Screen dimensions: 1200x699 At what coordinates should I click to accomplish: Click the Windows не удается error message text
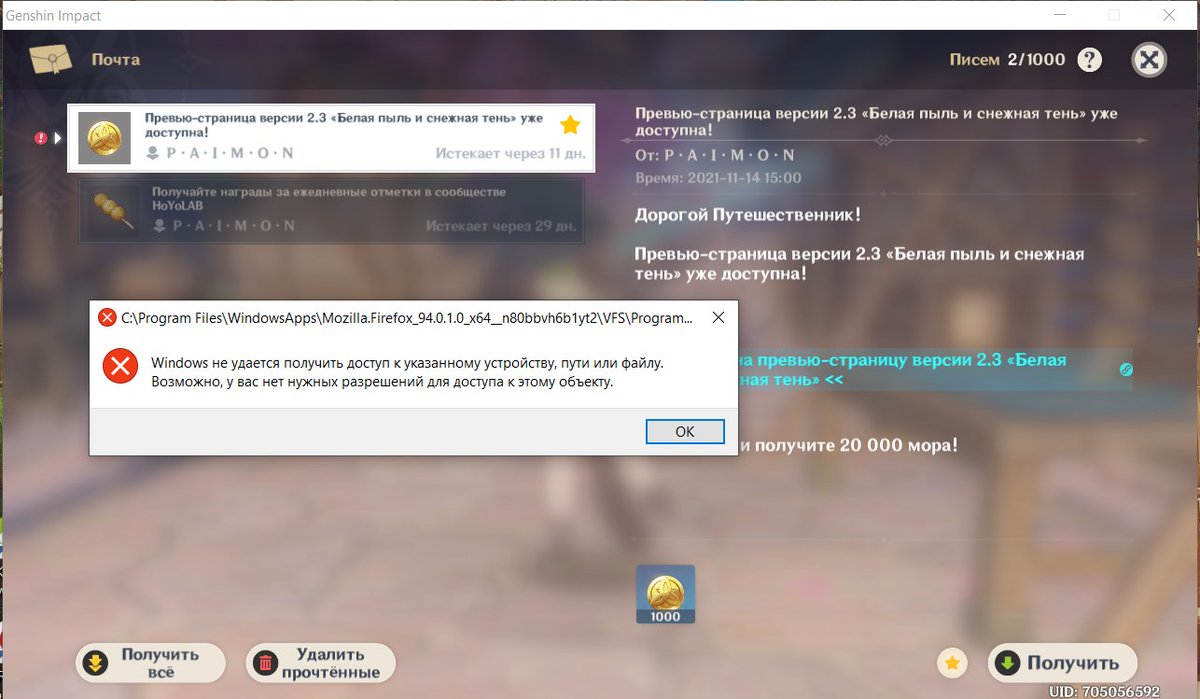(406, 372)
